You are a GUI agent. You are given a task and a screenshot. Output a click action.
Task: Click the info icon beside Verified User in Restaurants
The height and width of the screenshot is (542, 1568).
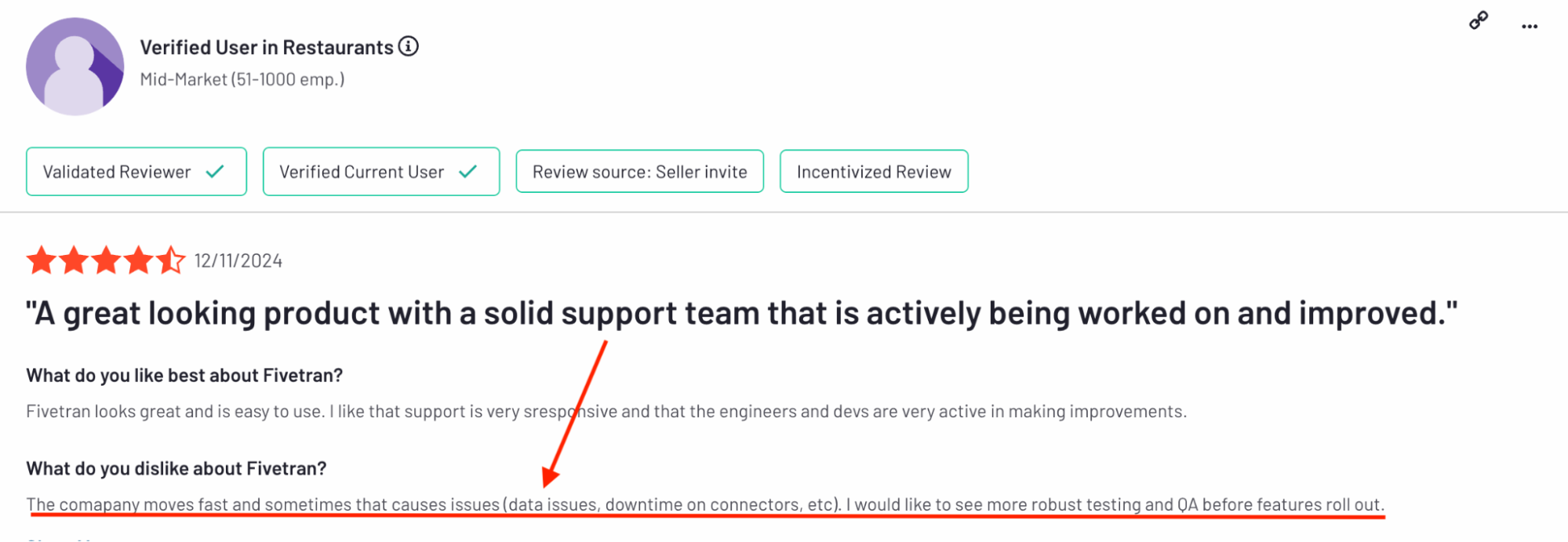point(408,46)
